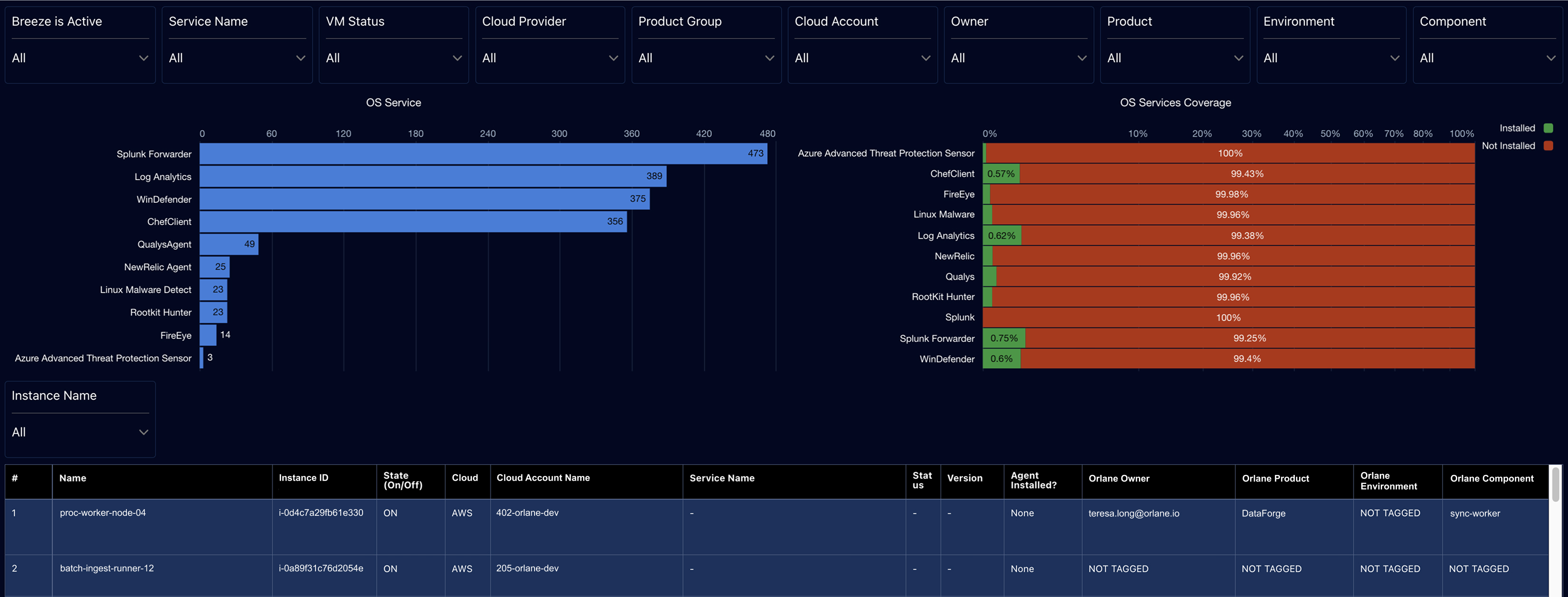Open the Service Name filter dropdown
Viewport: 1568px width, 597px height.
(237, 58)
